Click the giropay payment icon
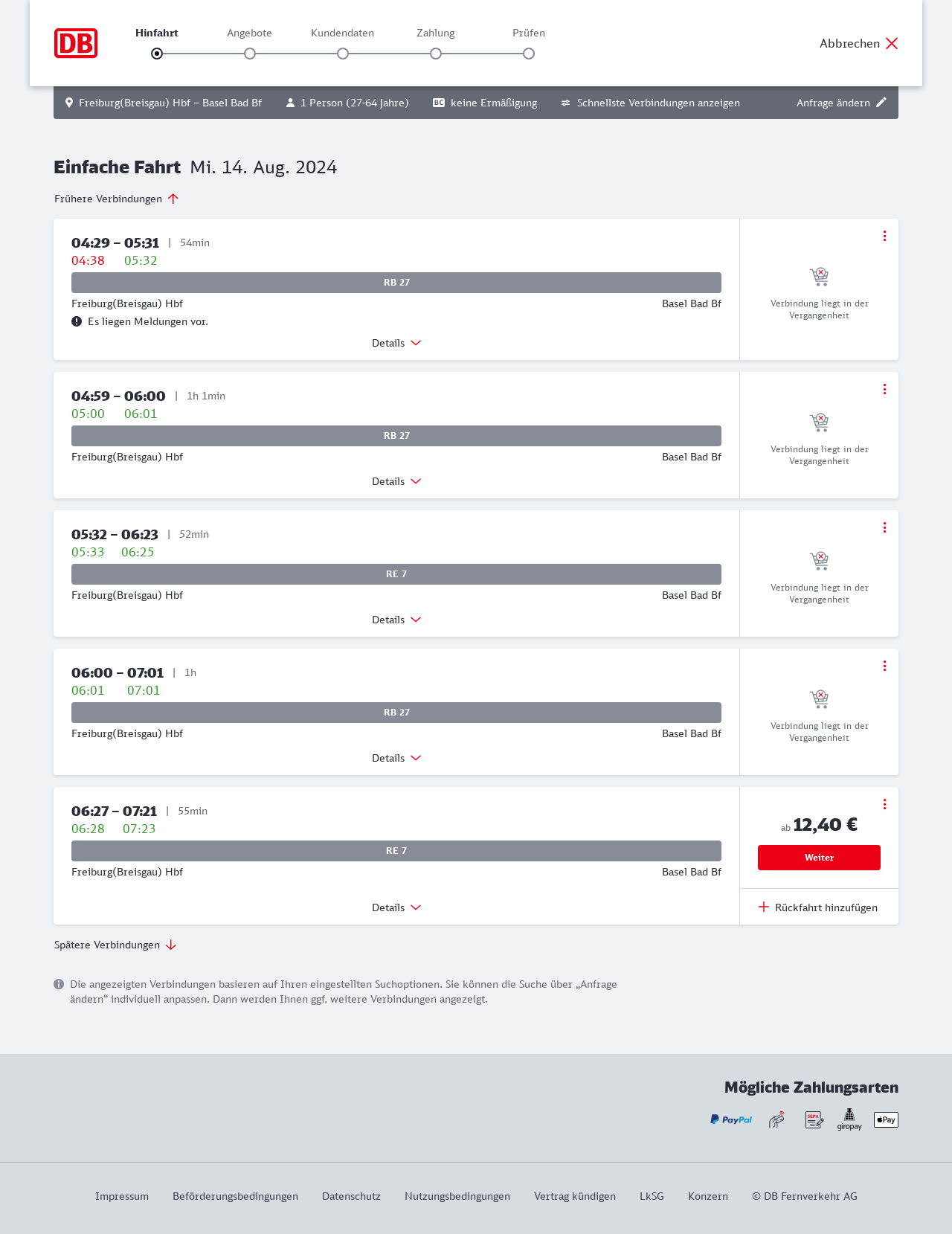 [x=849, y=1119]
